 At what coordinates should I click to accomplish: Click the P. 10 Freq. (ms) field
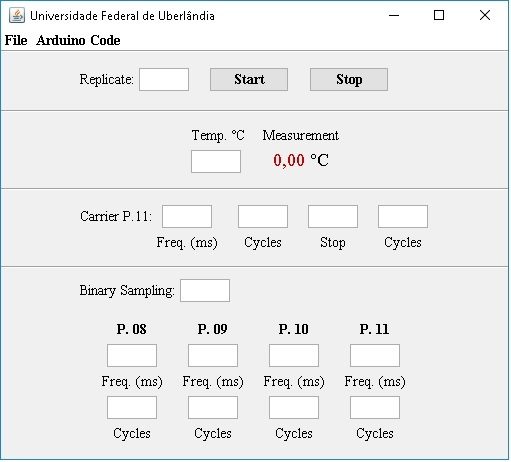coord(294,356)
